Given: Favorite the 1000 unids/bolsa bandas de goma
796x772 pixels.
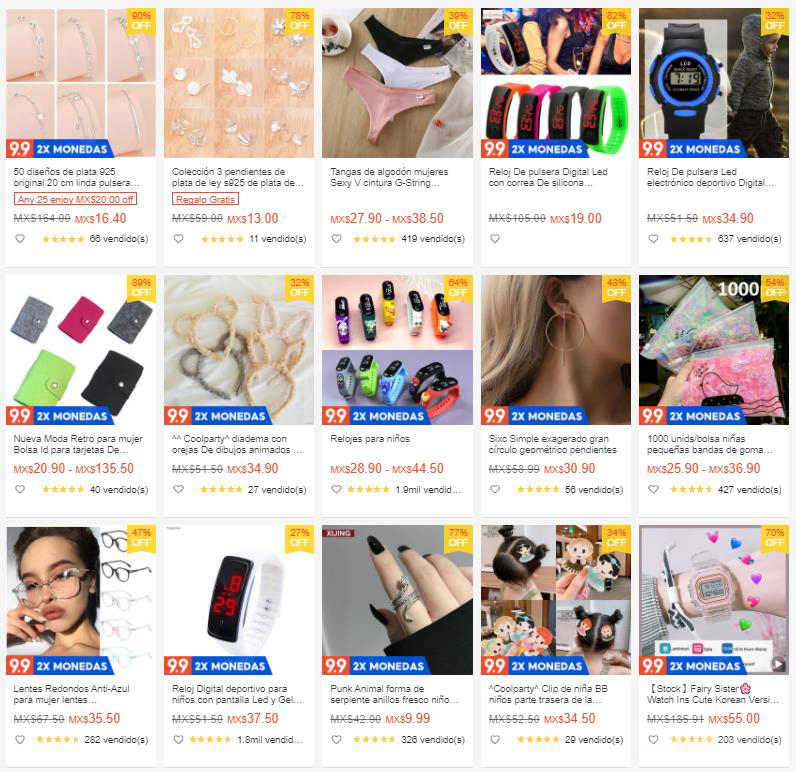Looking at the screenshot, I should [653, 489].
